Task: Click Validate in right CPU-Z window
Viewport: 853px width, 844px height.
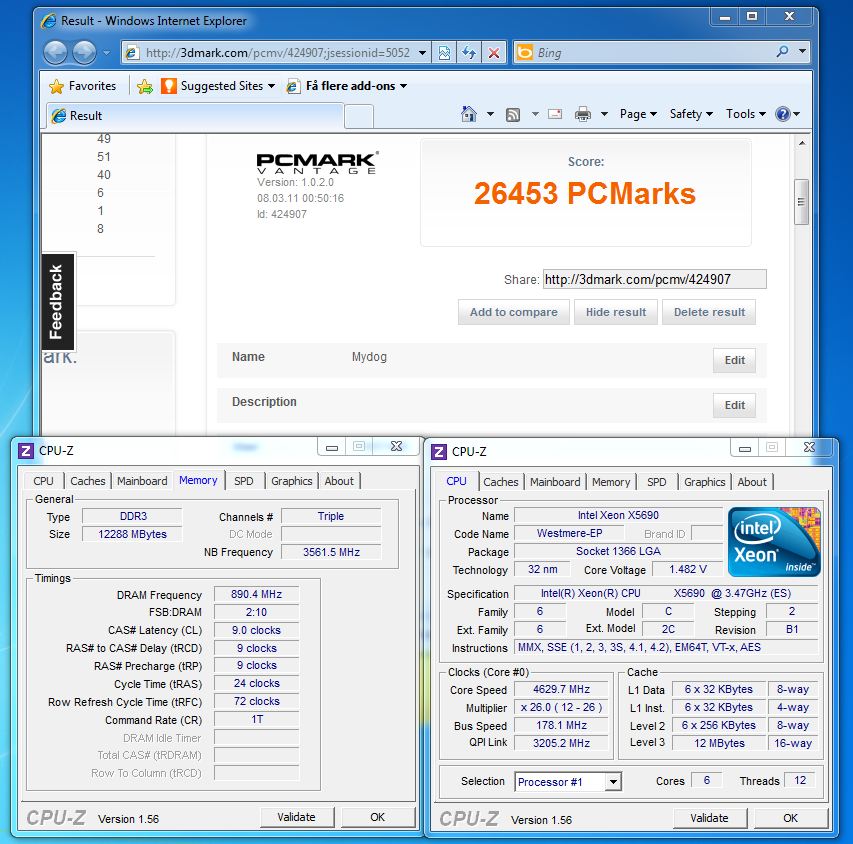Action: (709, 818)
